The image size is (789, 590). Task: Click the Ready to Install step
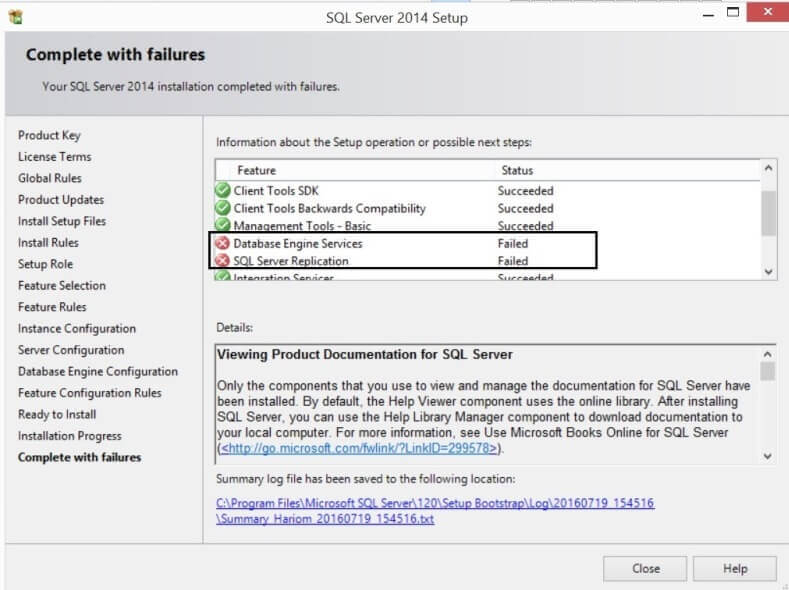point(57,414)
